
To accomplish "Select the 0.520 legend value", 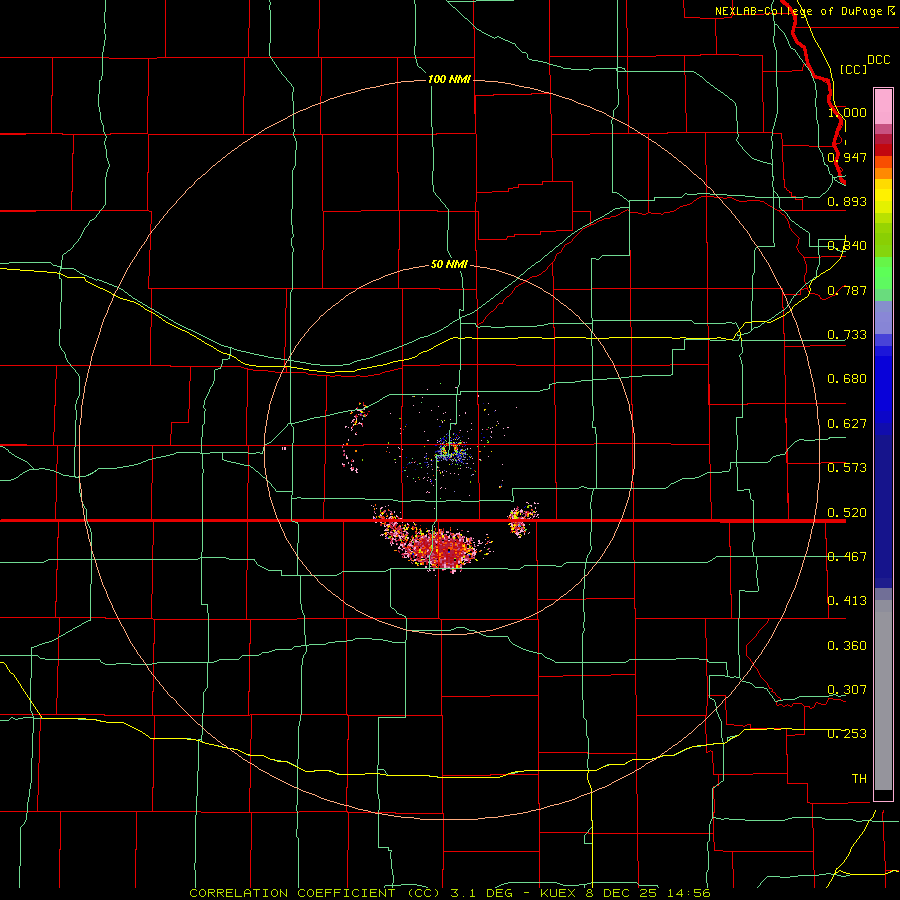I will pyautogui.click(x=847, y=513).
